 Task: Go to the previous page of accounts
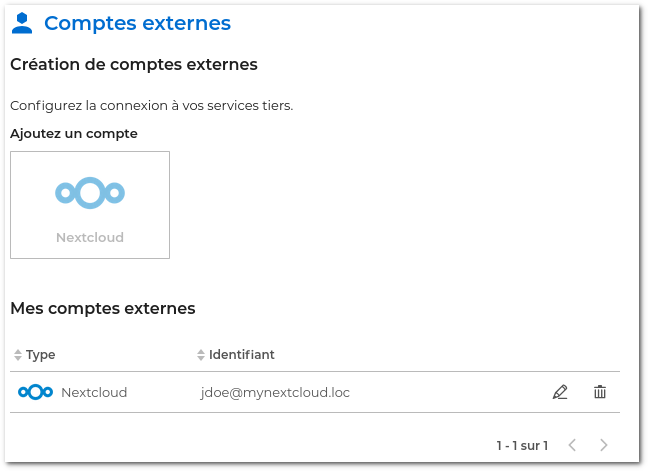572,445
